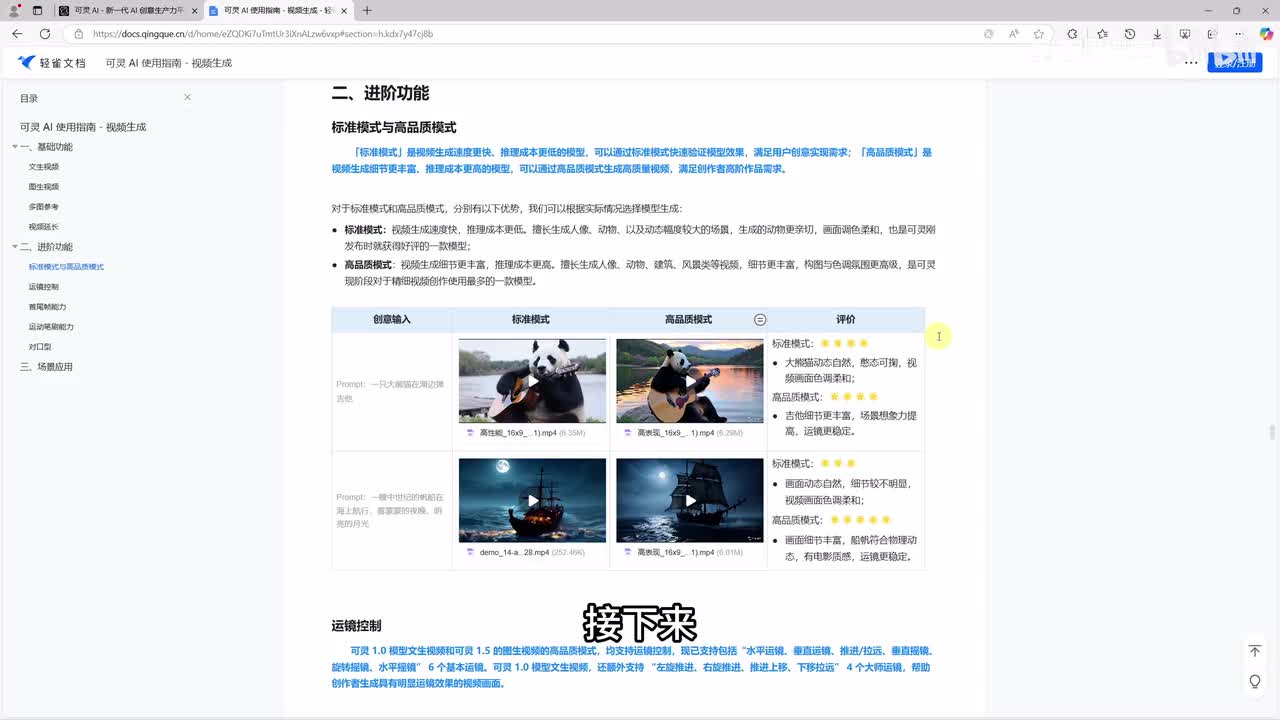Click the 创意输入 table header
This screenshot has width=1280, height=720.
[x=392, y=319]
